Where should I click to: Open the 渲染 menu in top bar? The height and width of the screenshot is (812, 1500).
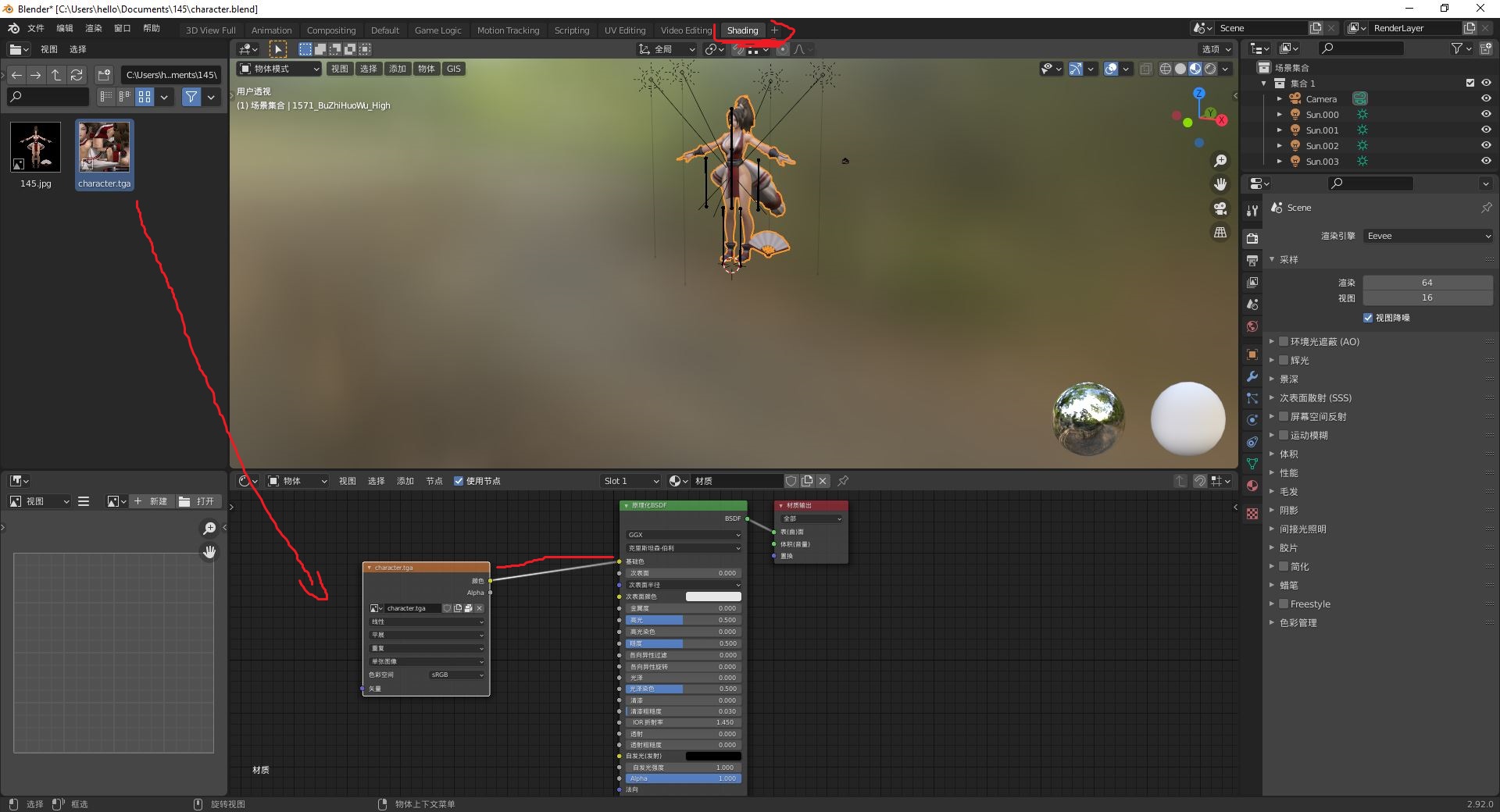(94, 28)
